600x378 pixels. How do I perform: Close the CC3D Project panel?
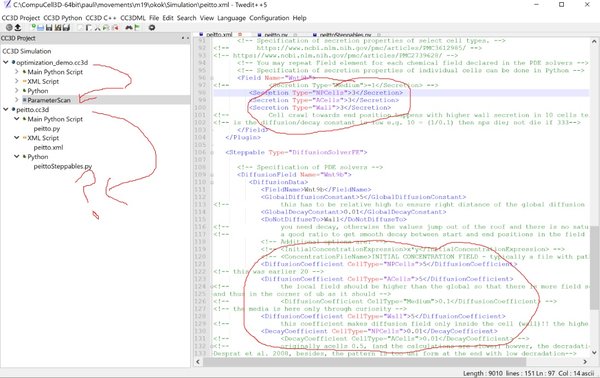click(x=187, y=38)
